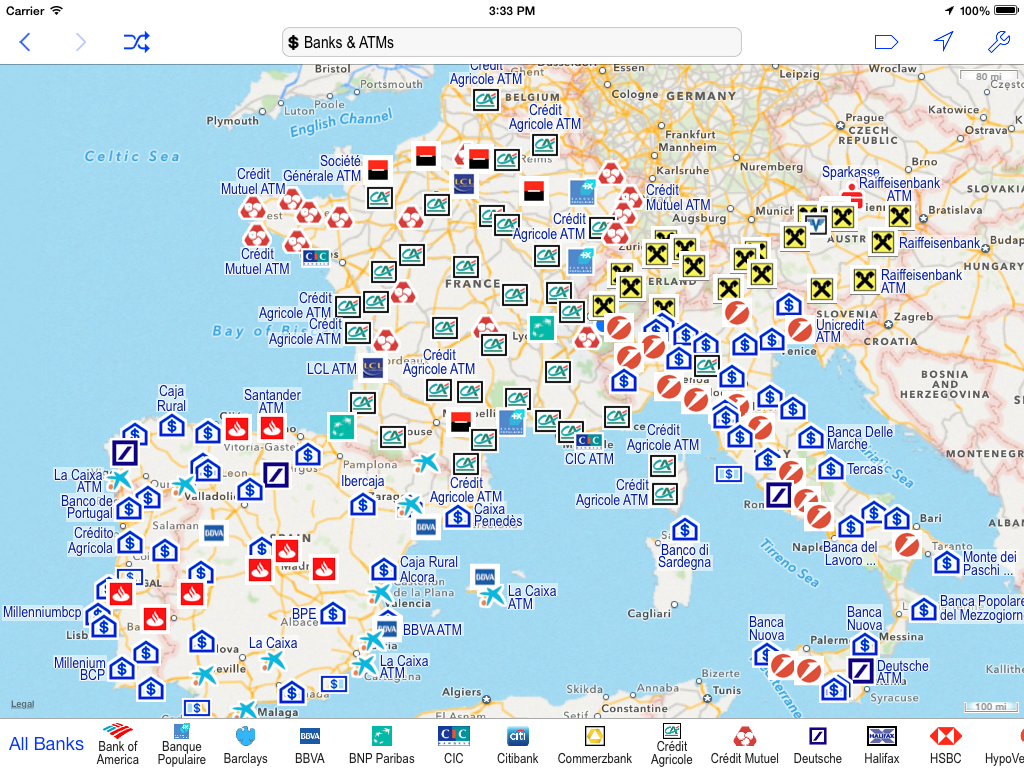This screenshot has height=768, width=1024.
Task: Filter by BBVA in bottom bar
Action: (310, 744)
